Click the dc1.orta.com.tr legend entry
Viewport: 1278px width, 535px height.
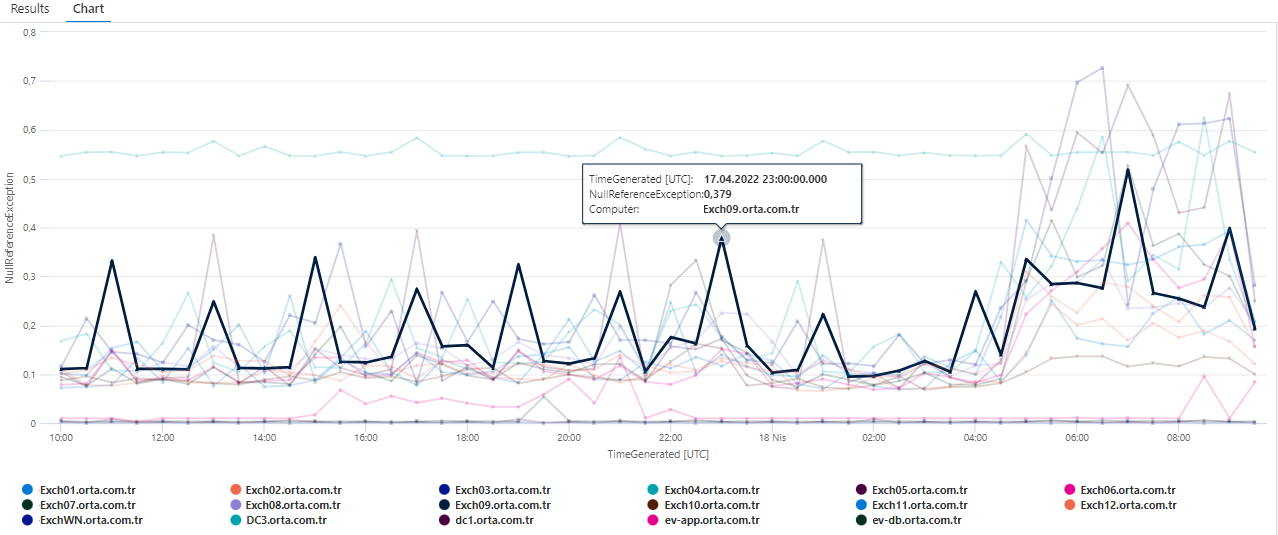click(487, 520)
